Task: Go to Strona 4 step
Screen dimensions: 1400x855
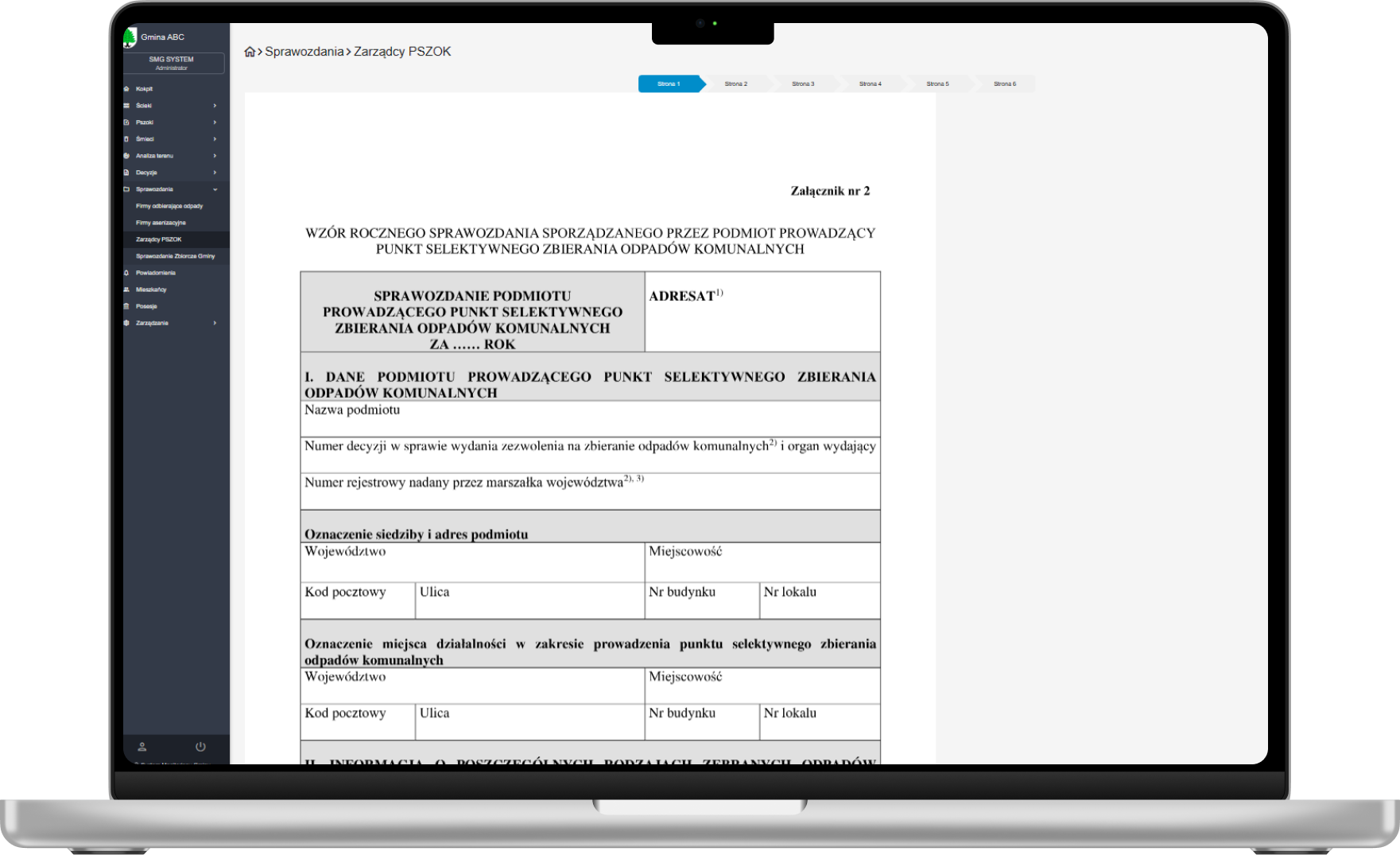Action: 870,84
